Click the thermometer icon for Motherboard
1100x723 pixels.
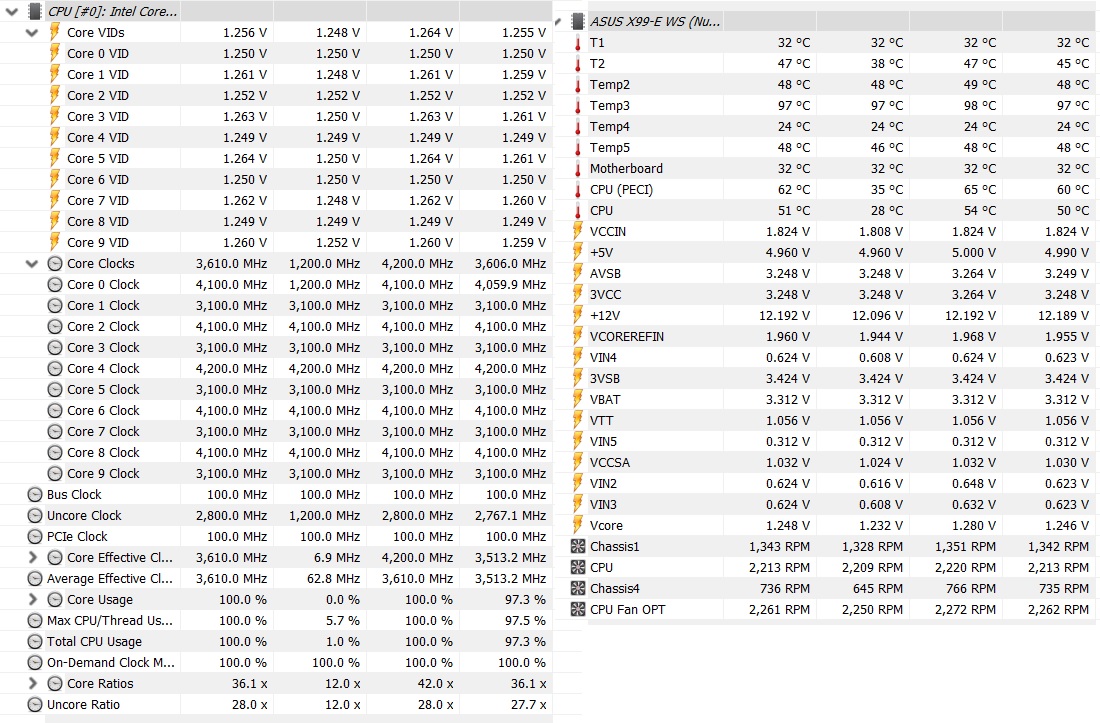pyautogui.click(x=578, y=169)
